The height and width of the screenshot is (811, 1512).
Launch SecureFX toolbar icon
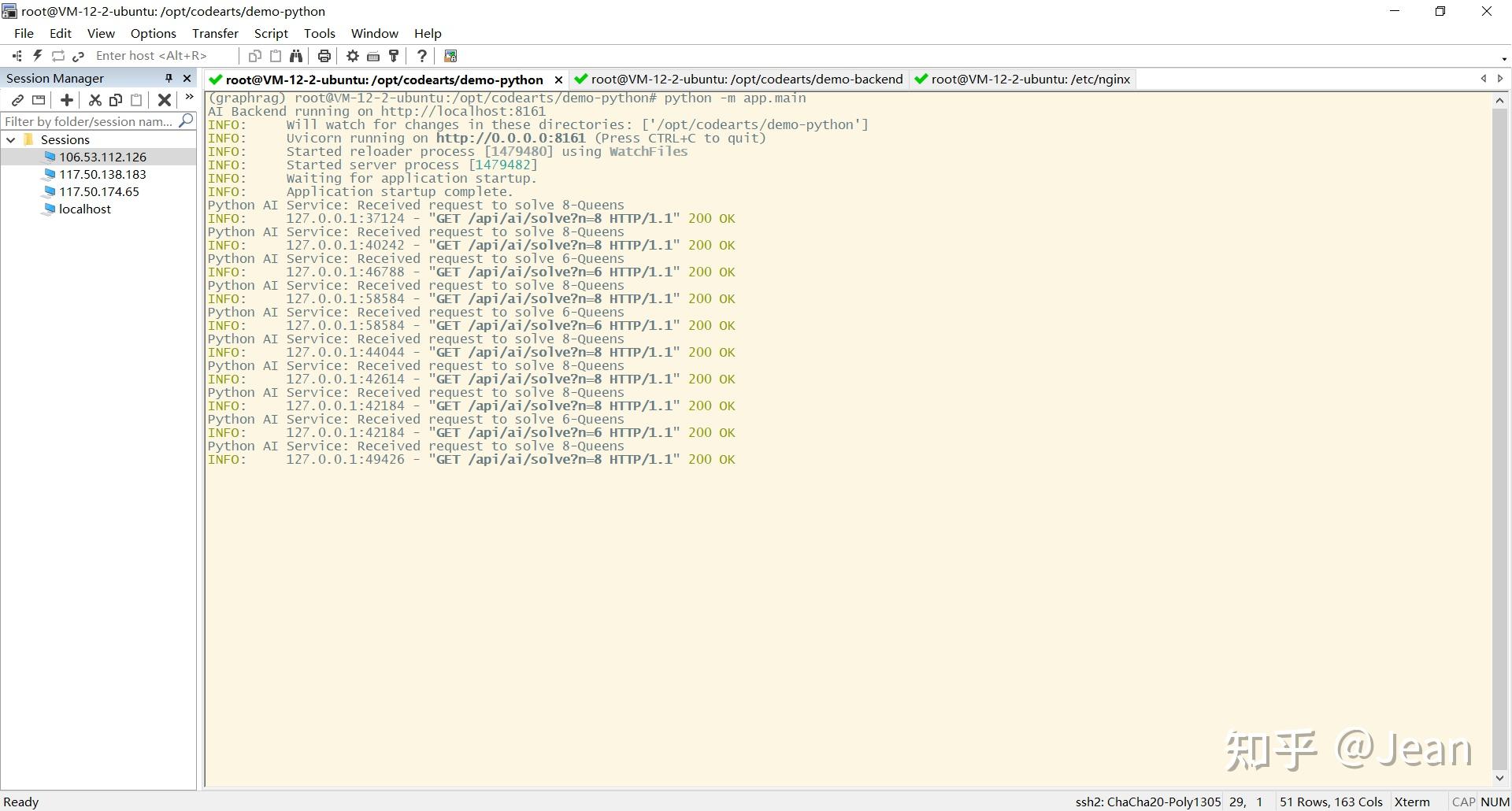coord(450,56)
